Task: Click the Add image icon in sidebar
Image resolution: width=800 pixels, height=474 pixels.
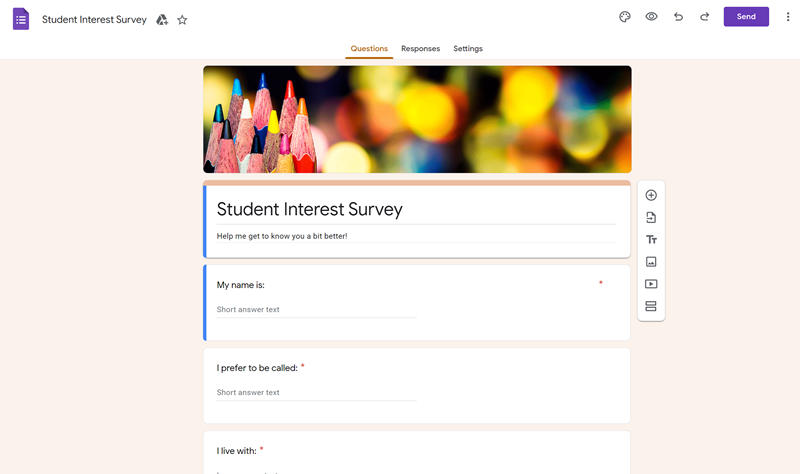Action: [x=651, y=262]
